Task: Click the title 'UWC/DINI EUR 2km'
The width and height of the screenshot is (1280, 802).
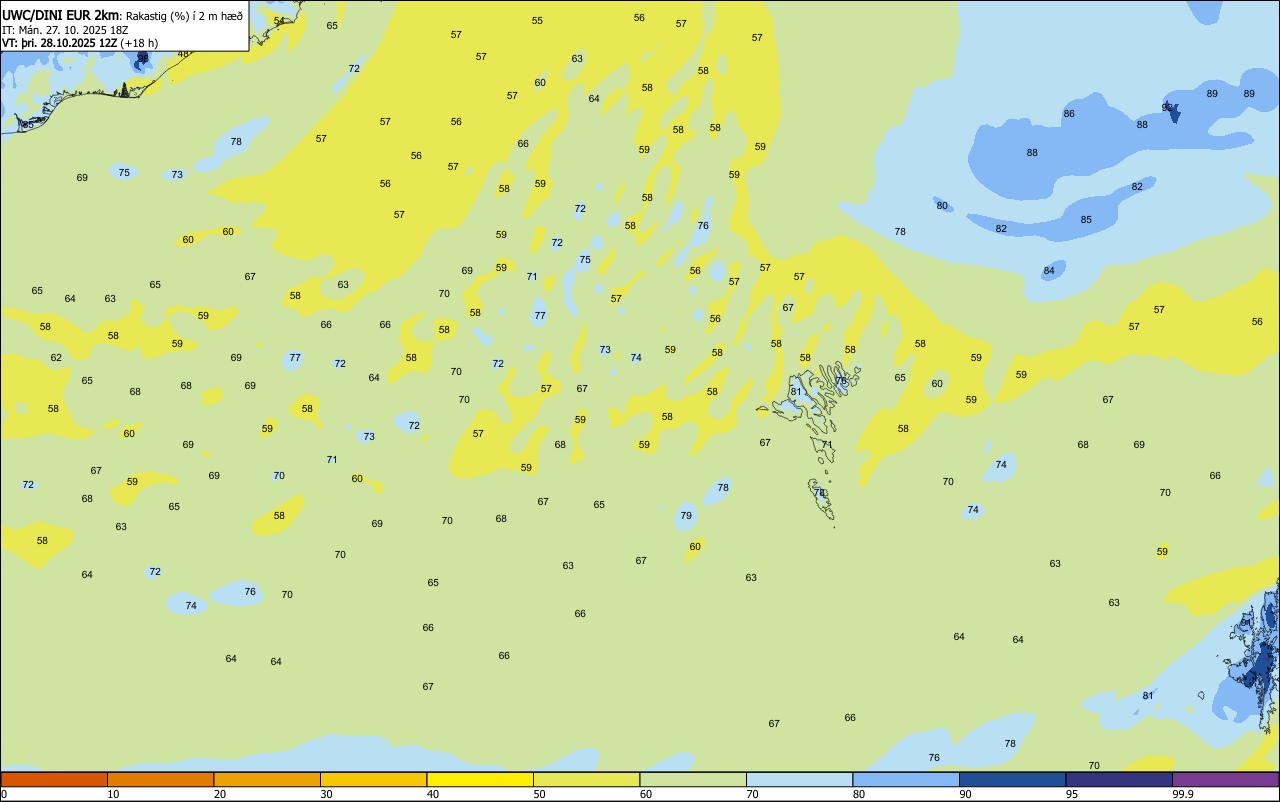Action: click(x=61, y=15)
